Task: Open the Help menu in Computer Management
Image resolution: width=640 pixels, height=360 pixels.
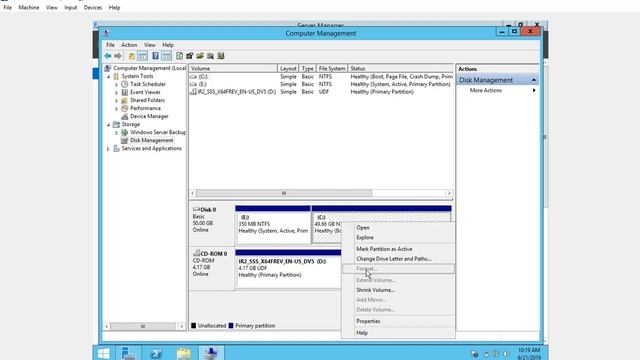Action: tap(168, 45)
